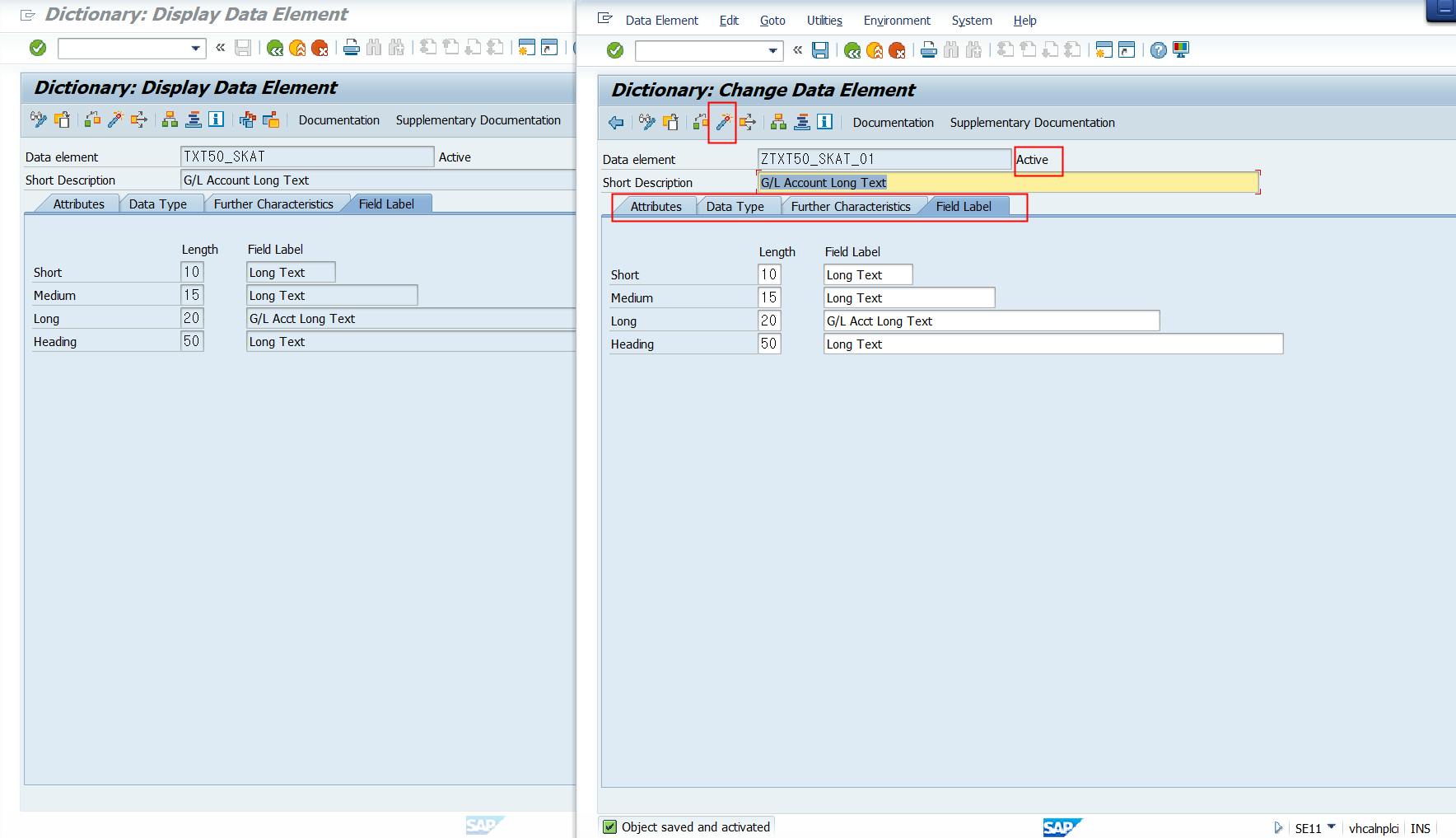Click the red Cancel icon in Display window
Image resolution: width=1456 pixels, height=838 pixels.
(x=320, y=48)
